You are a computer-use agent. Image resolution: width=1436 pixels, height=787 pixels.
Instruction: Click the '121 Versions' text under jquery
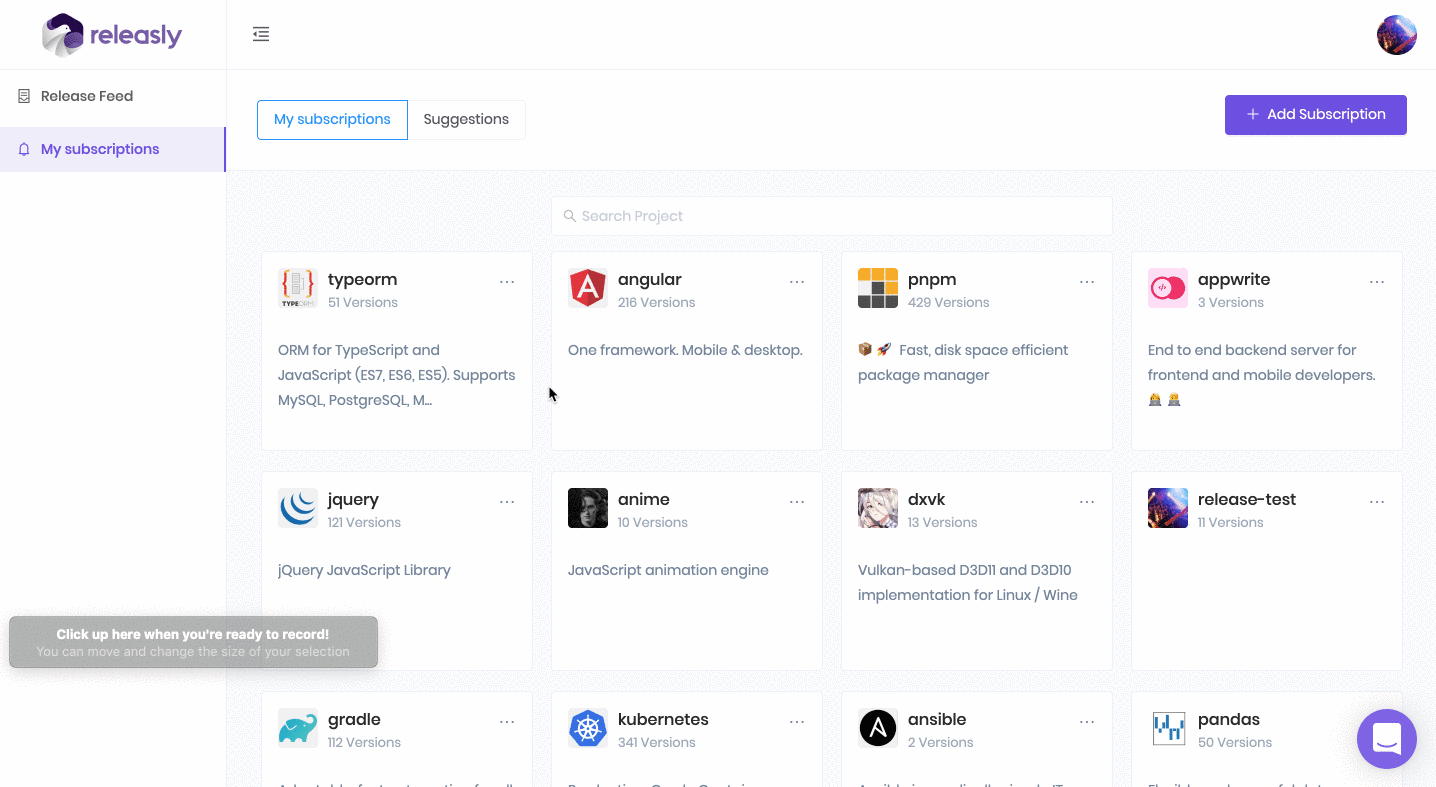pos(364,523)
